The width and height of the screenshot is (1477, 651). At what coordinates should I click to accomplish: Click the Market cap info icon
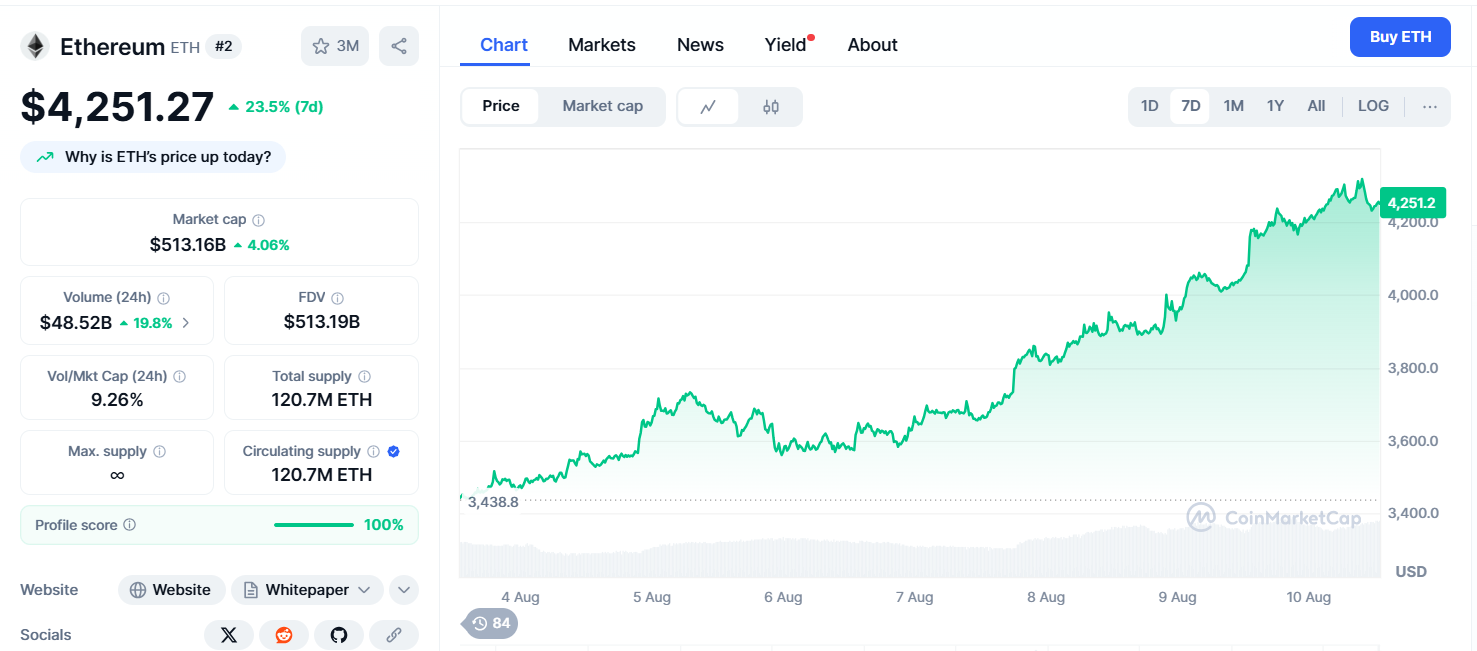259,220
